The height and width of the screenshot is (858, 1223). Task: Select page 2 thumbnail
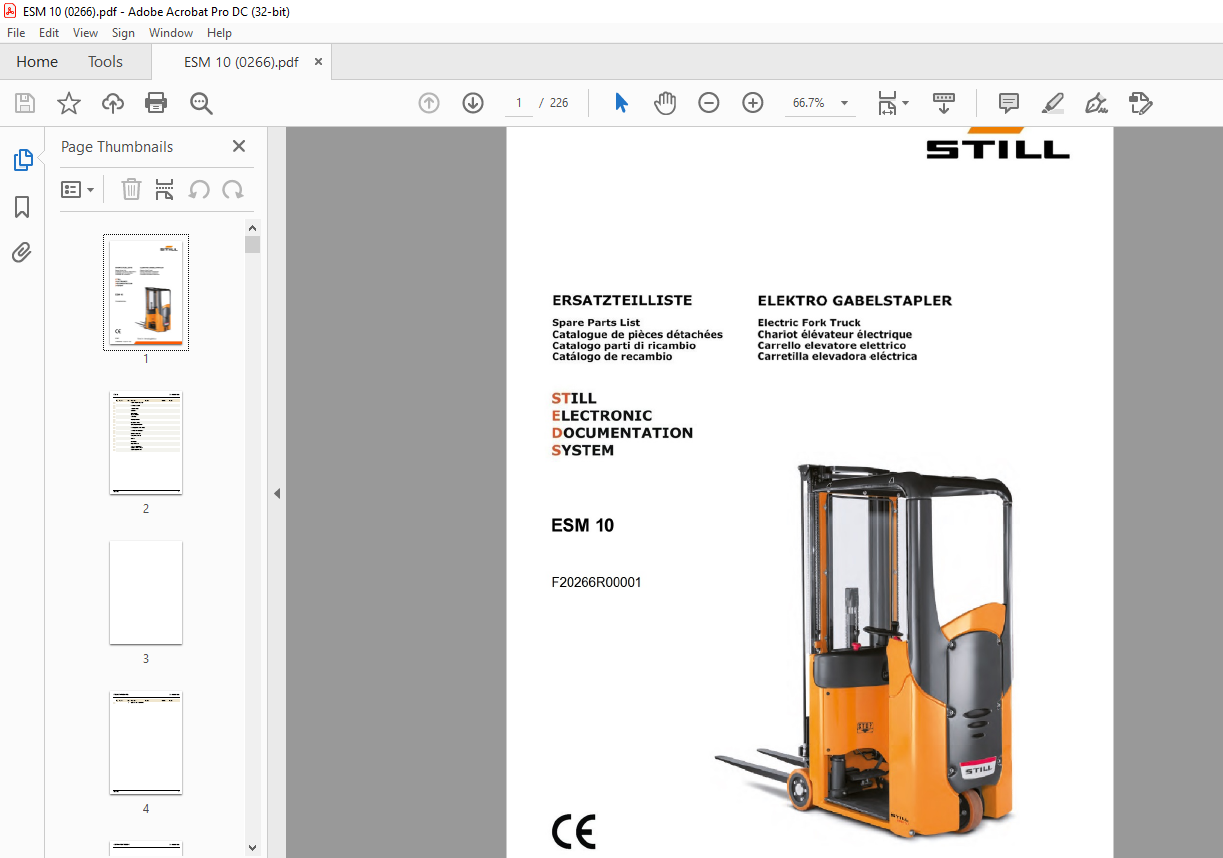pyautogui.click(x=146, y=443)
